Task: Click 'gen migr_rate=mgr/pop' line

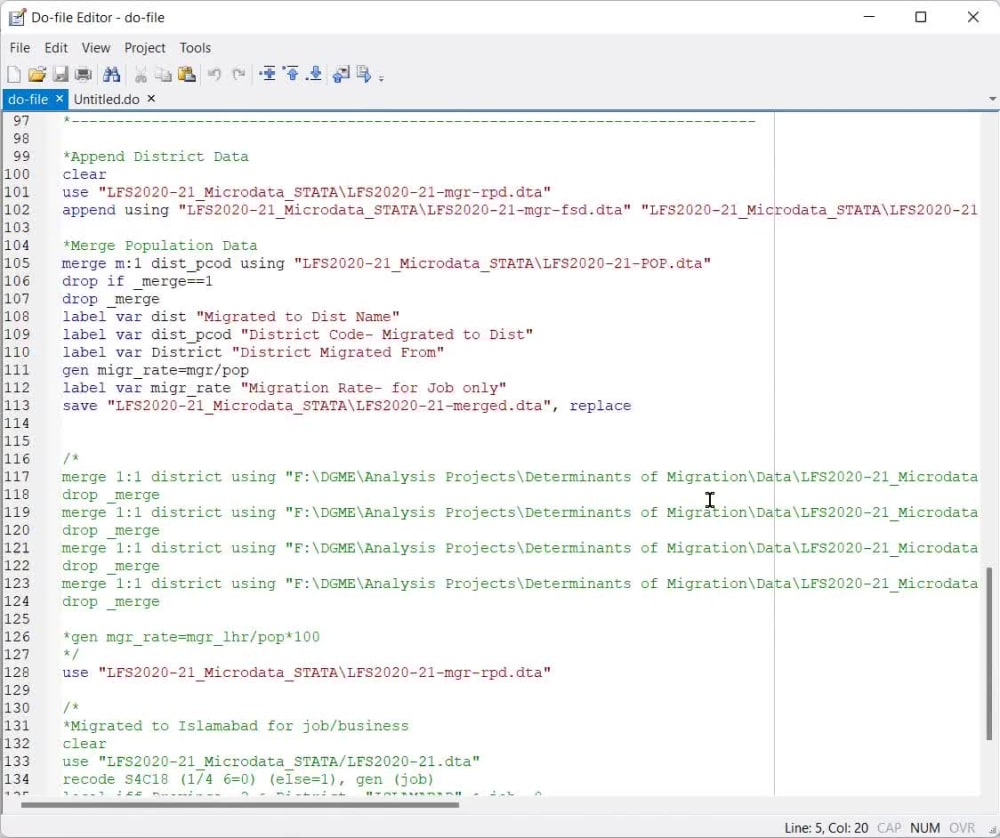Action: coord(155,371)
